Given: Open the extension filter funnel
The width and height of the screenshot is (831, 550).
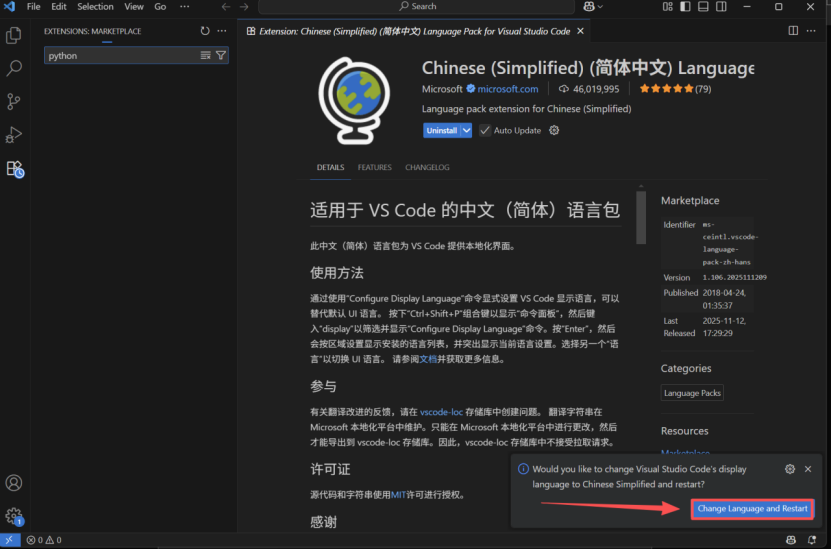Looking at the screenshot, I should [221, 55].
